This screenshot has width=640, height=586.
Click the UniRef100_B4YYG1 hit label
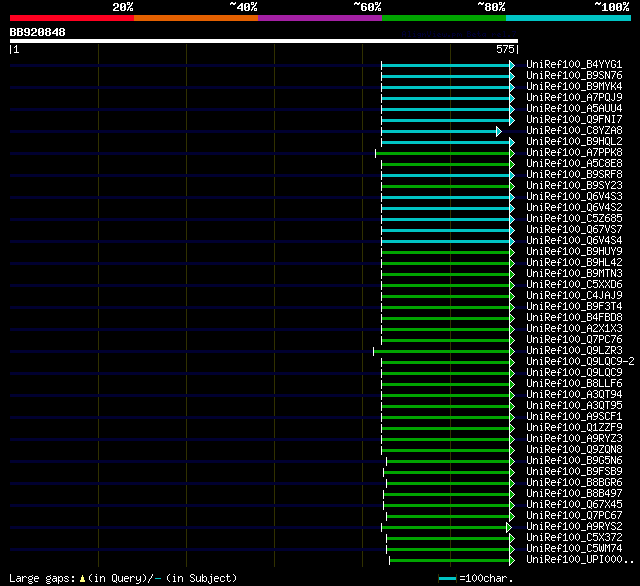pyautogui.click(x=574, y=64)
